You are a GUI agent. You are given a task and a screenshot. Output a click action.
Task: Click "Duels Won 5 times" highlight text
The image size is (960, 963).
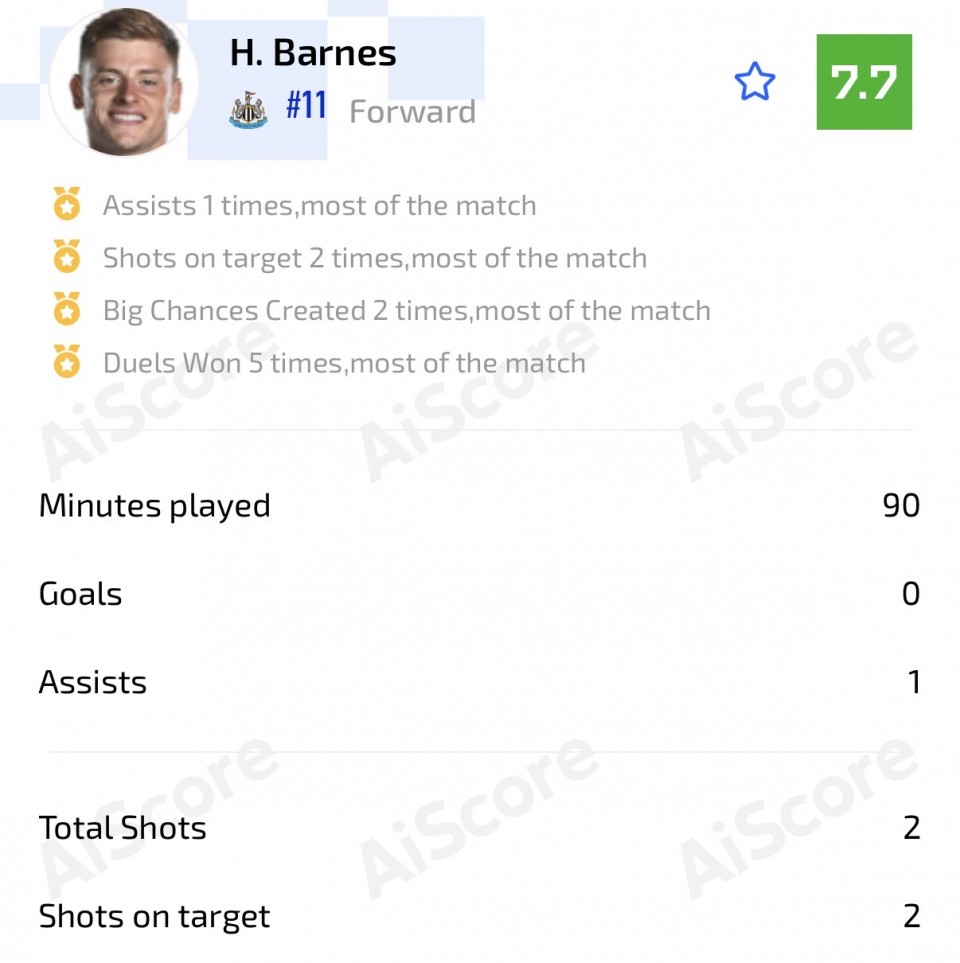(344, 362)
